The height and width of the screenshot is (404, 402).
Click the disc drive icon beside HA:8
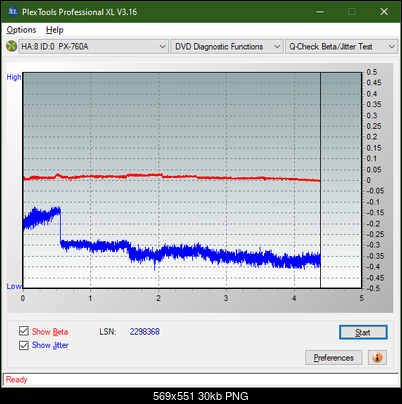point(11,46)
